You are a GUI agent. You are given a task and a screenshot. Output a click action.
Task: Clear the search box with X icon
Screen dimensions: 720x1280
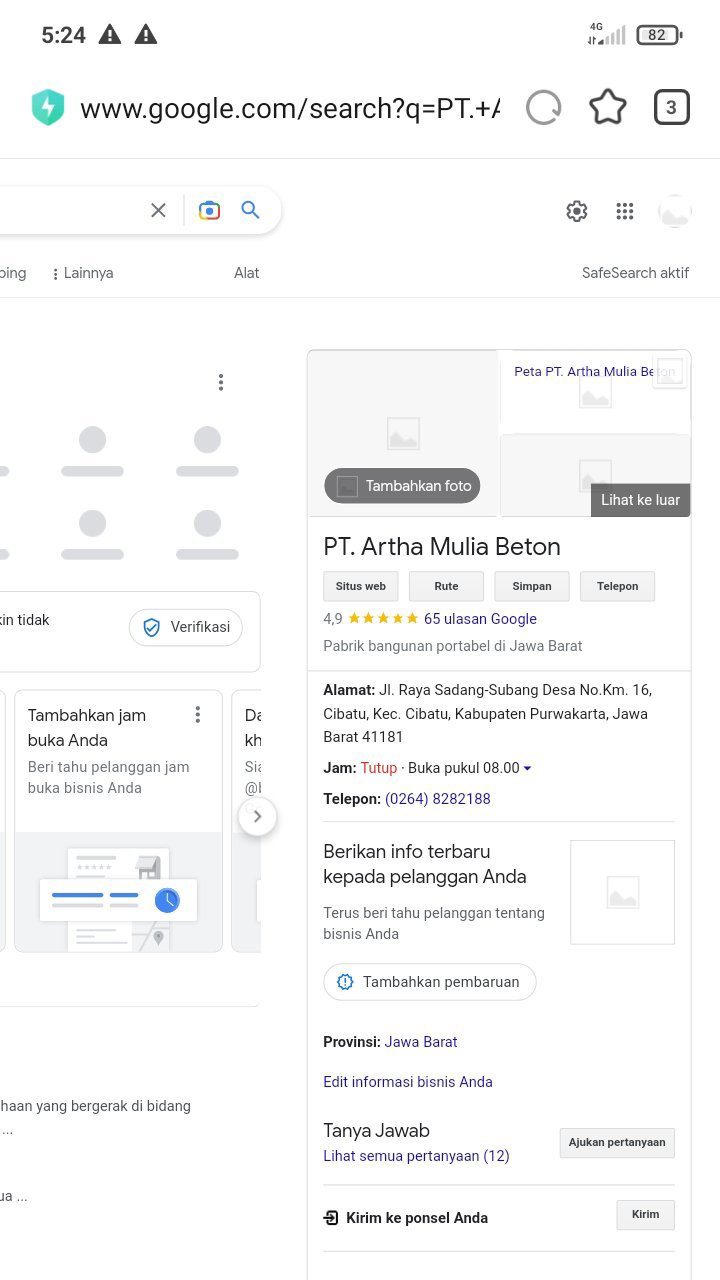158,210
